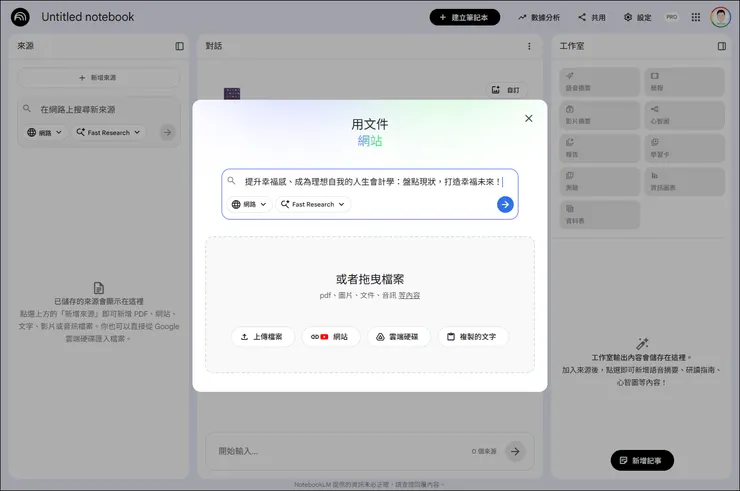This screenshot has width=740, height=491.
Task: Select the 影片摘要 video overview tile
Action: tap(599, 115)
